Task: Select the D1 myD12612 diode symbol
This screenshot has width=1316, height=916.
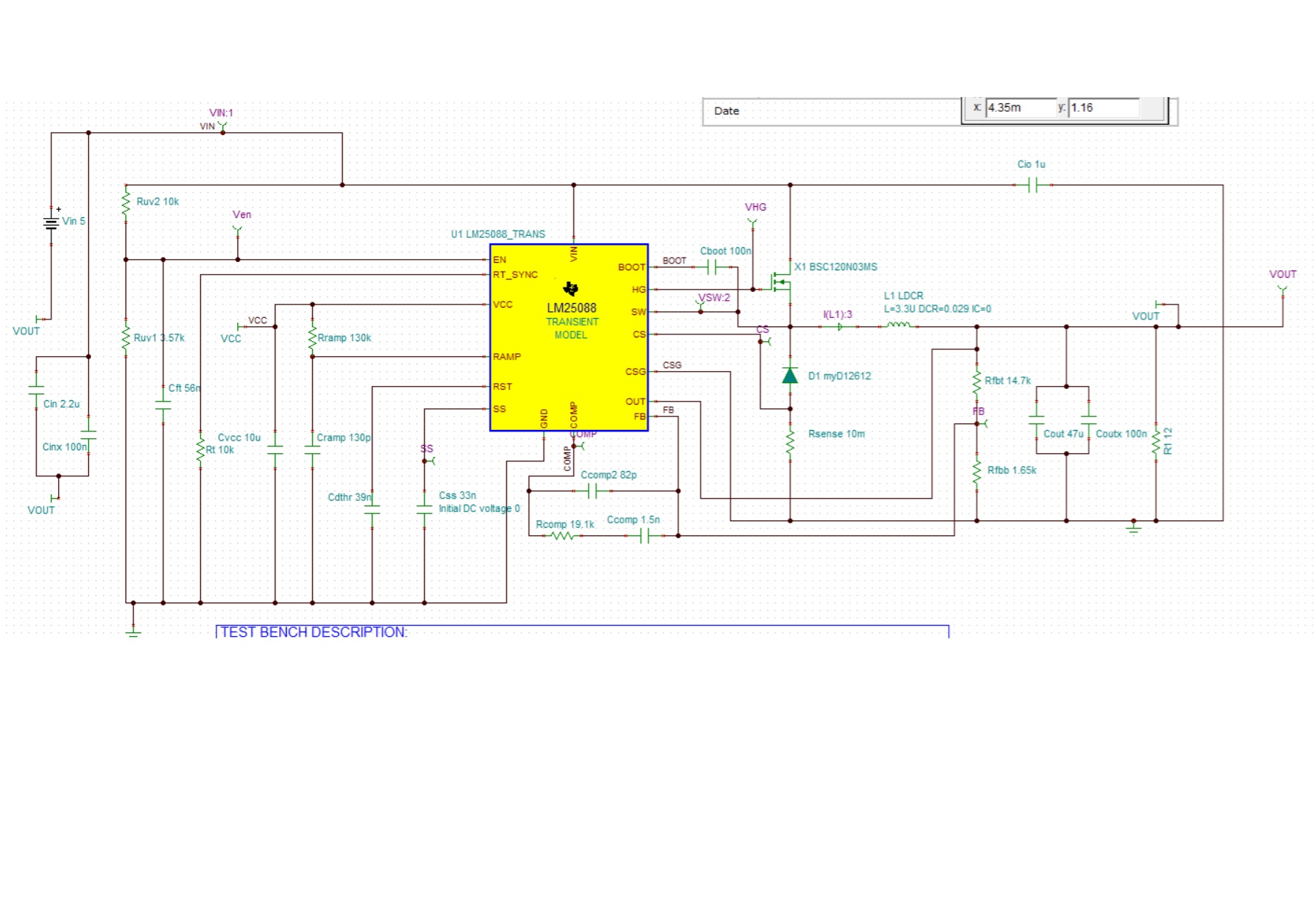Action: [790, 376]
